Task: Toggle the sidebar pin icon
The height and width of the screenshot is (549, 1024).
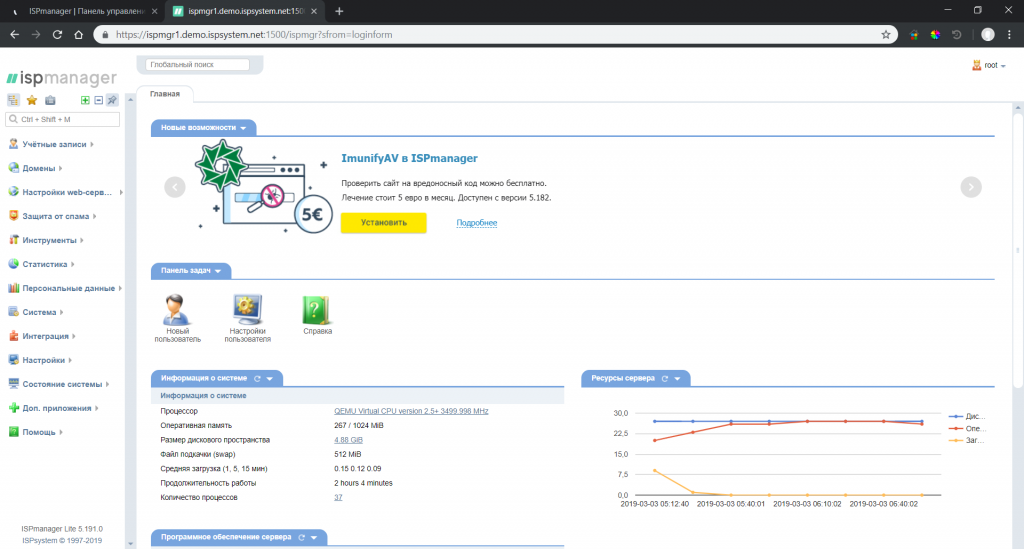Action: [112, 100]
